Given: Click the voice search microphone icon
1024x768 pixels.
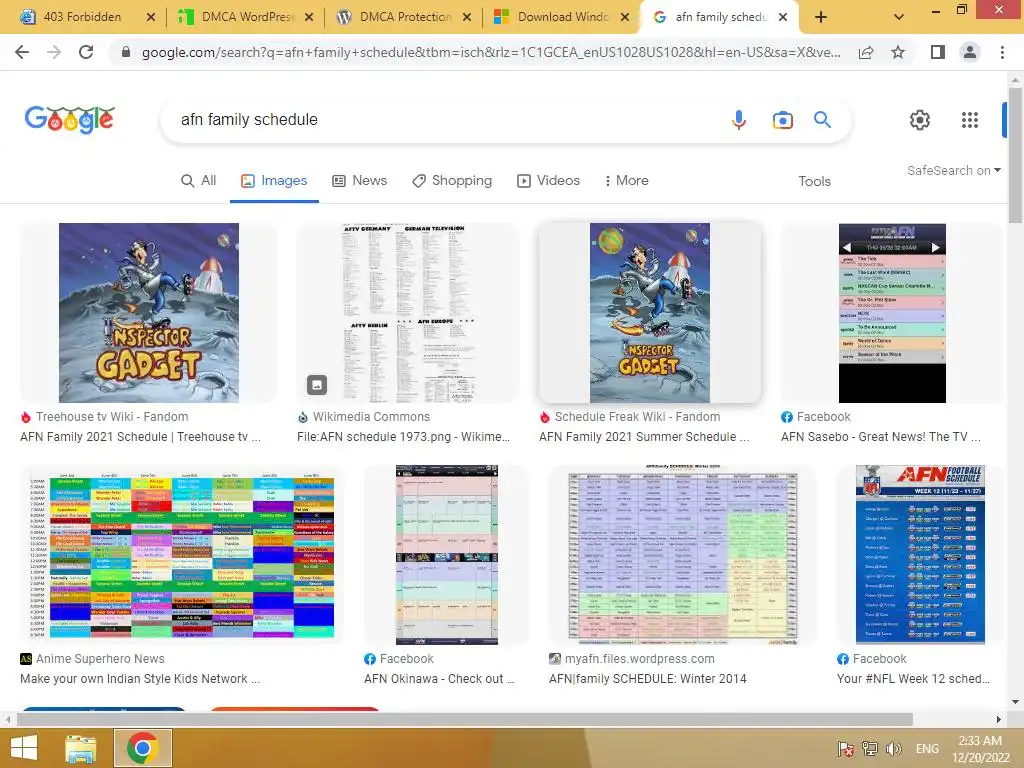Looking at the screenshot, I should [x=739, y=120].
